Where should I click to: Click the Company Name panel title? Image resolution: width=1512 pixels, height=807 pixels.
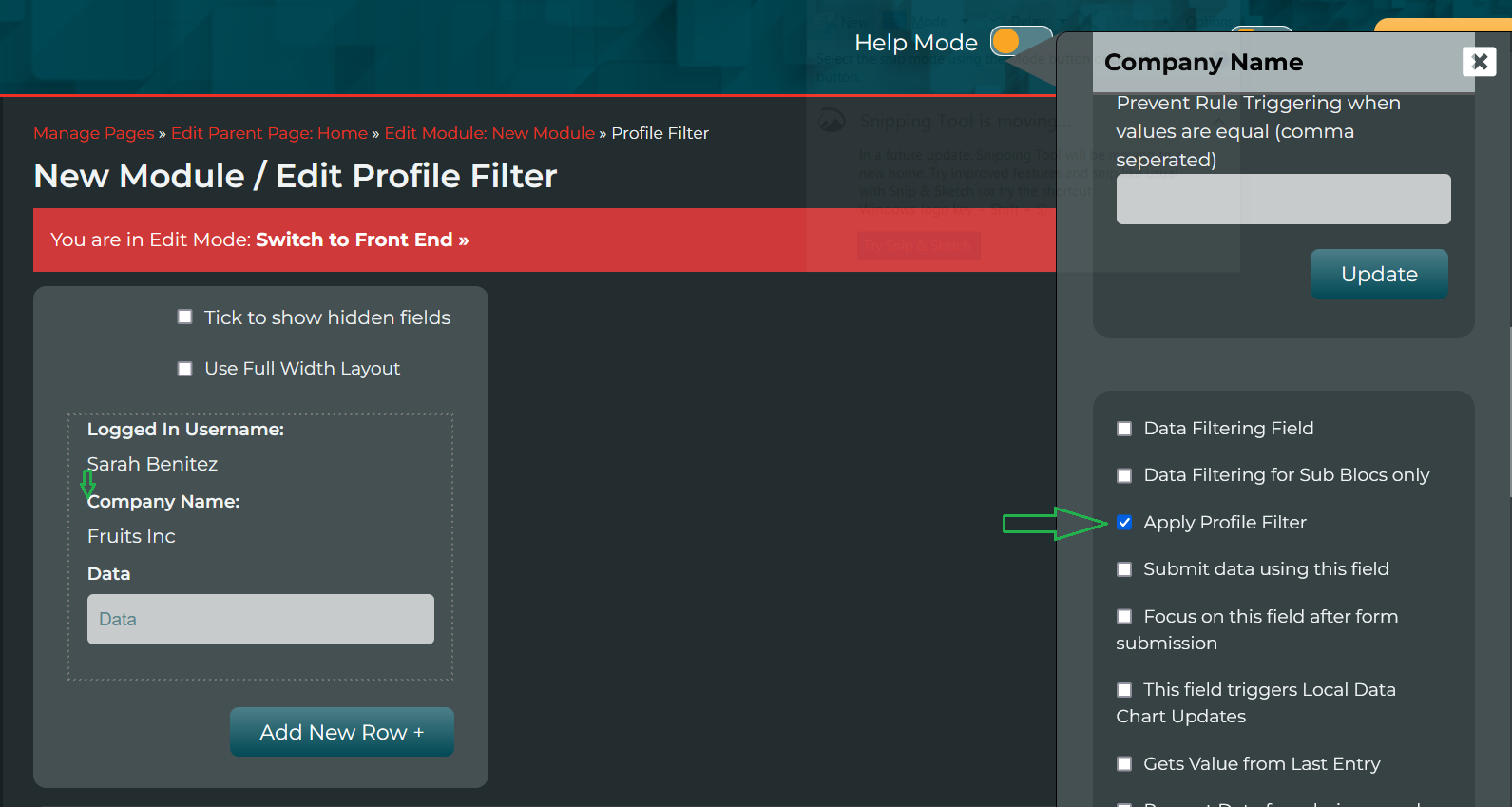[1203, 62]
